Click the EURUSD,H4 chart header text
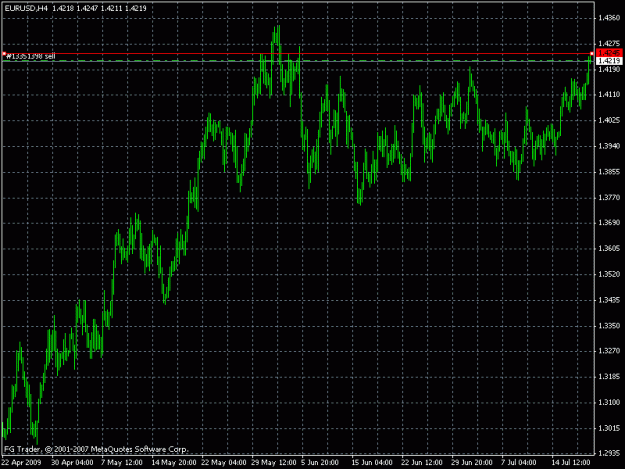The width and height of the screenshot is (625, 469). 26,8
